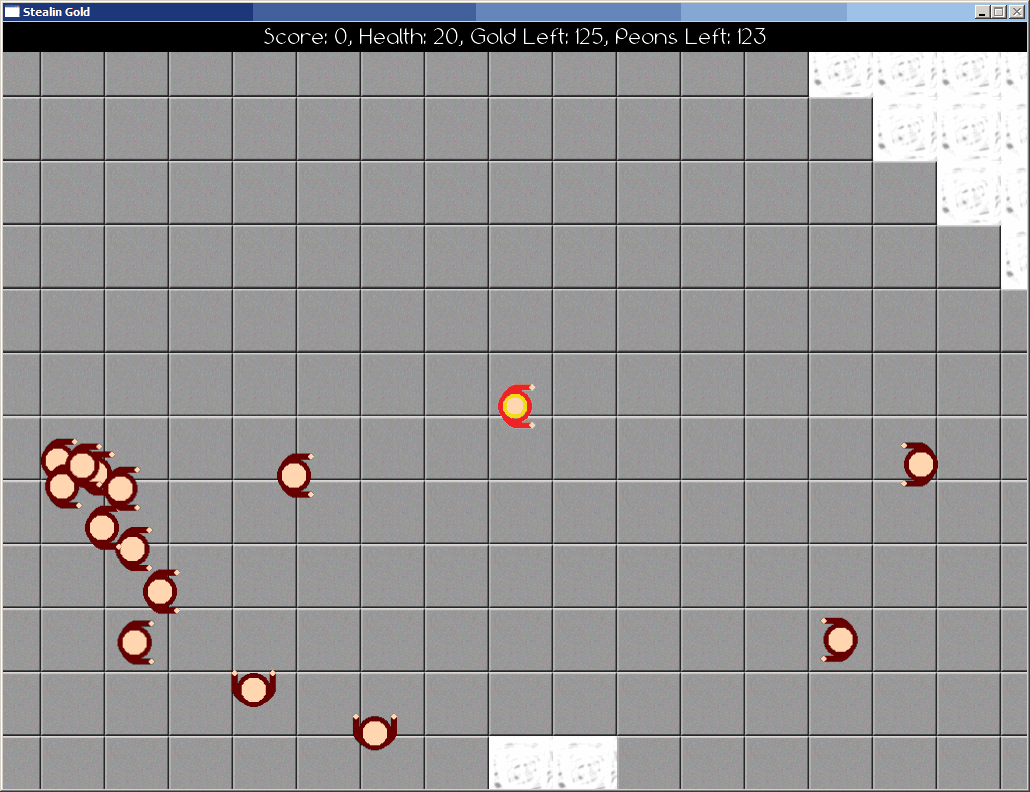Image resolution: width=1030 pixels, height=792 pixels.
Task: Target the rightmost peon on the map
Action: 920,465
